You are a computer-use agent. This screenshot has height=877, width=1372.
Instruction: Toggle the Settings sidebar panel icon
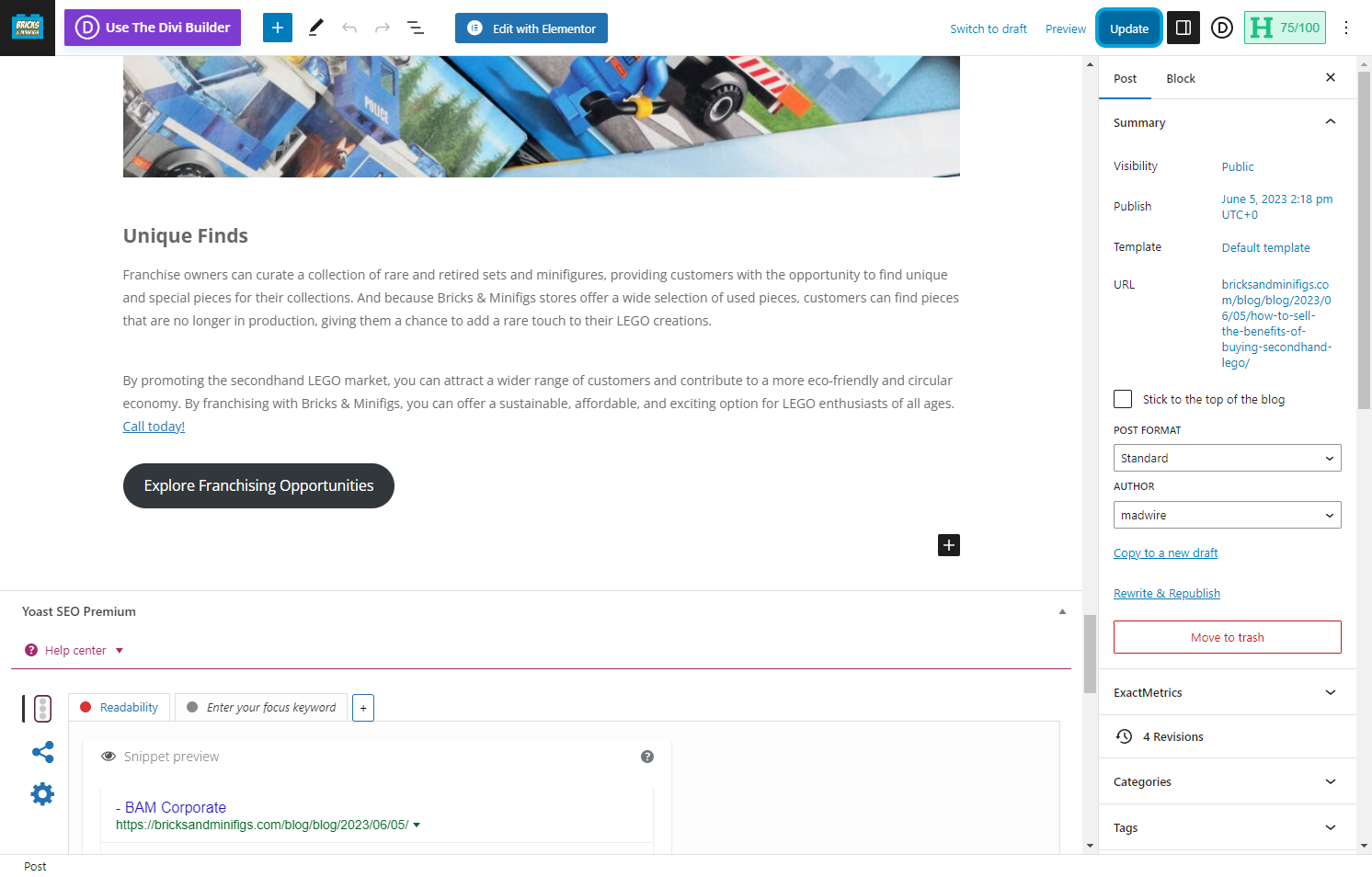(x=1183, y=28)
